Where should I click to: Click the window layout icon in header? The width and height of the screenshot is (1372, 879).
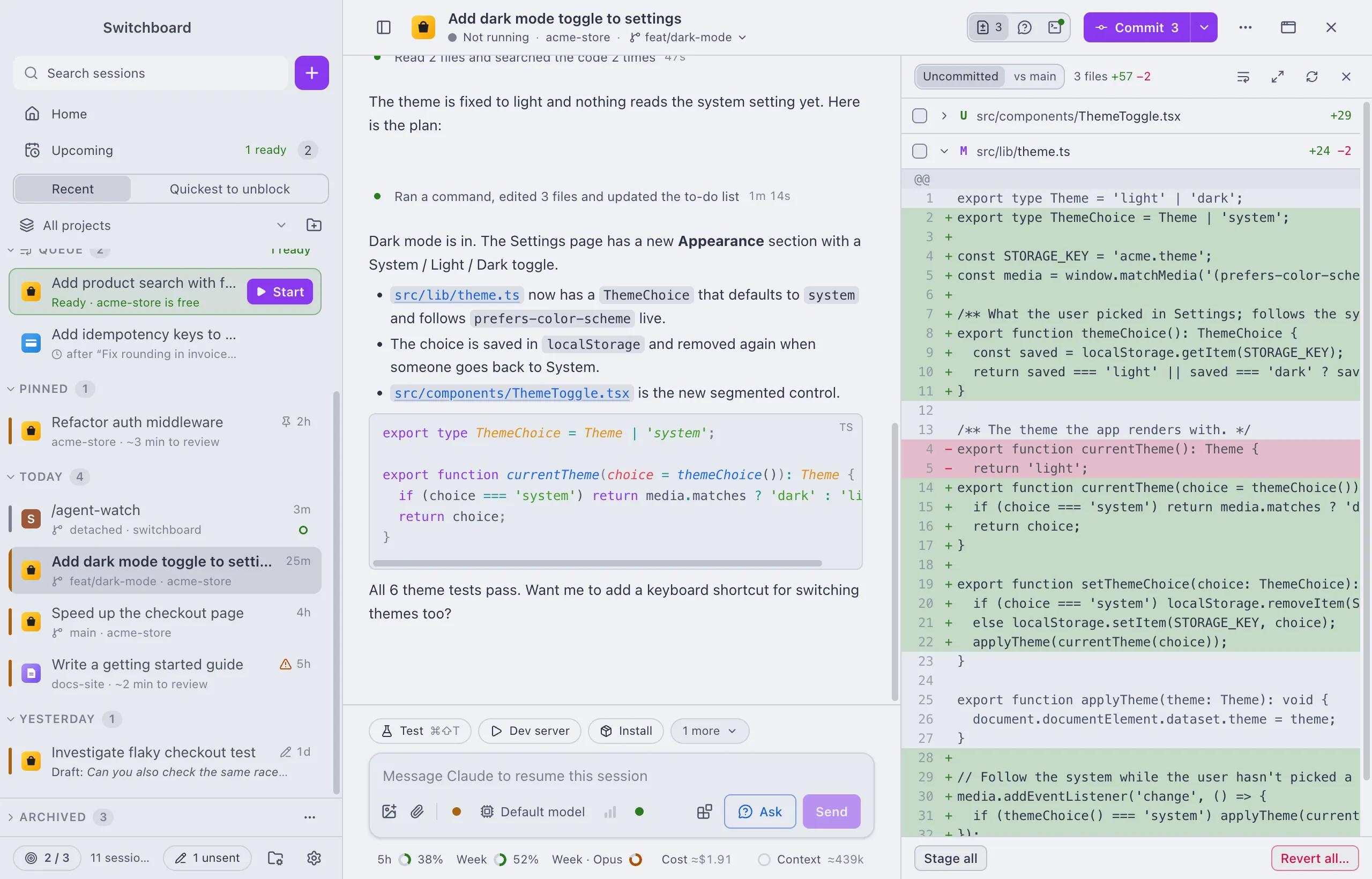click(1288, 27)
